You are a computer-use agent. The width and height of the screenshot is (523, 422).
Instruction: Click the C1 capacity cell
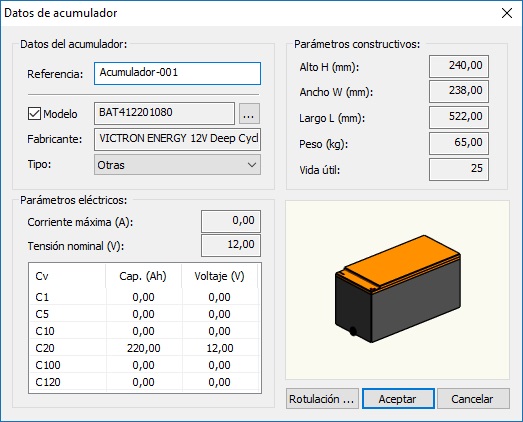pos(144,297)
